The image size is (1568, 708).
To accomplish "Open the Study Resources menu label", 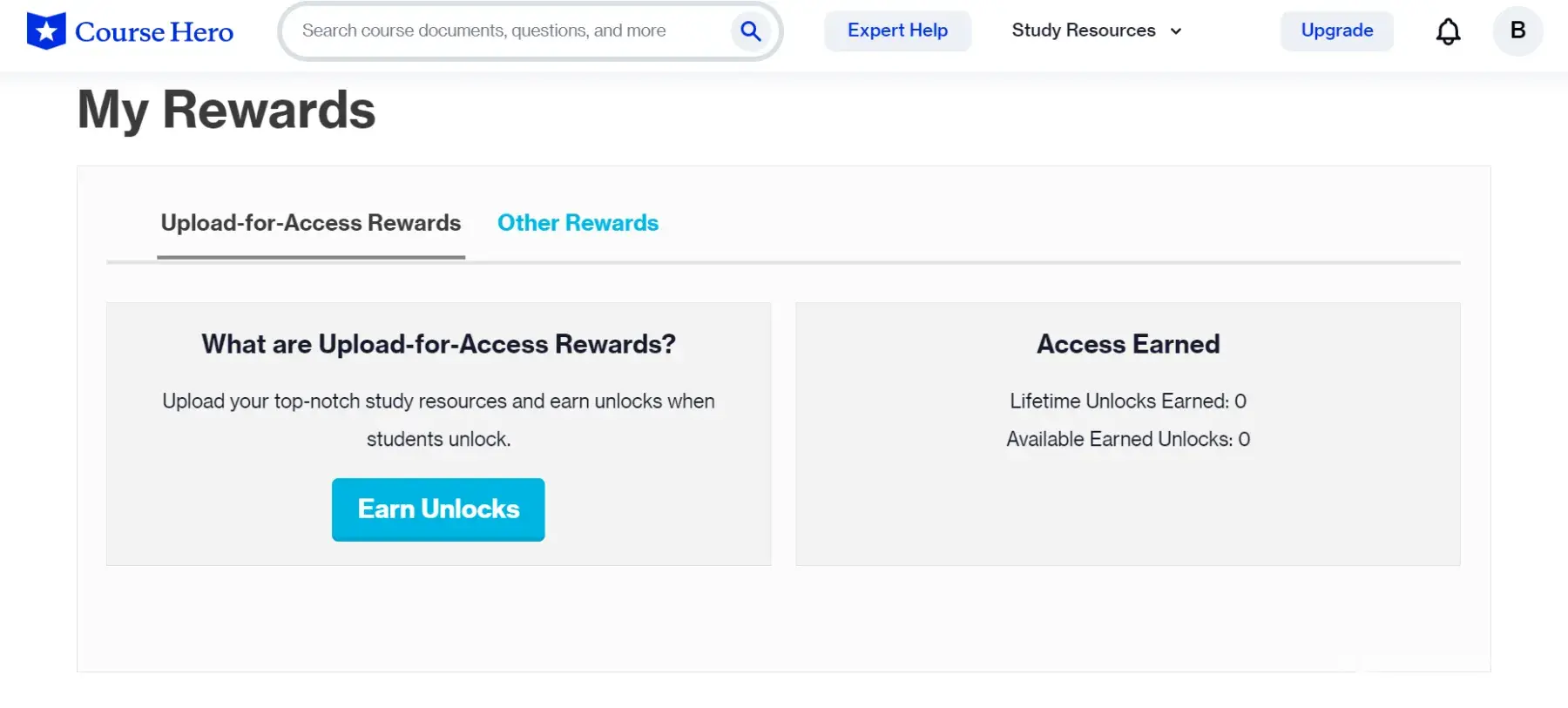I will click(1083, 30).
